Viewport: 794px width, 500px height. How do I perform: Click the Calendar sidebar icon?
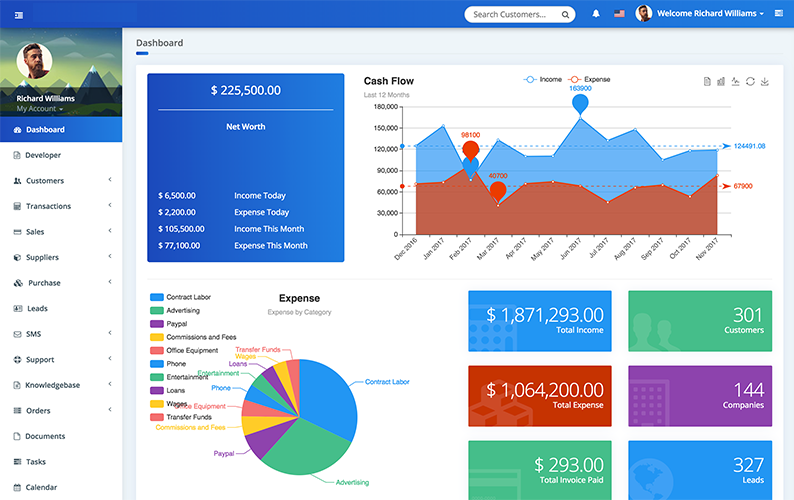tap(17, 487)
